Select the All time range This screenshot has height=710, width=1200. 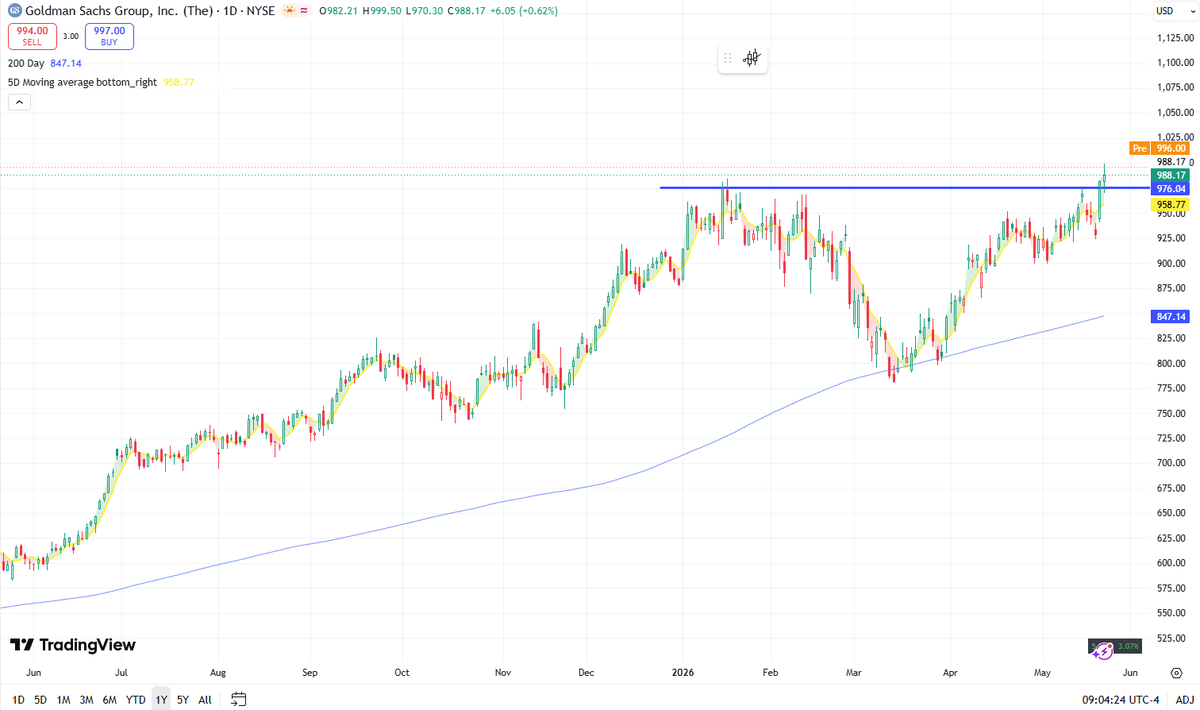click(205, 699)
